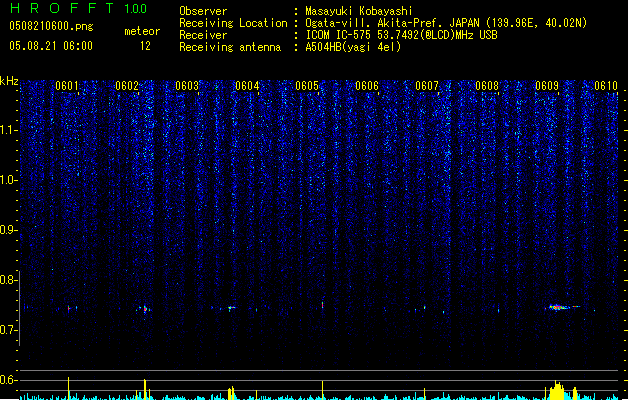The height and width of the screenshot is (400, 629).
Task: Click the 0609 time marker
Action: pyautogui.click(x=547, y=86)
